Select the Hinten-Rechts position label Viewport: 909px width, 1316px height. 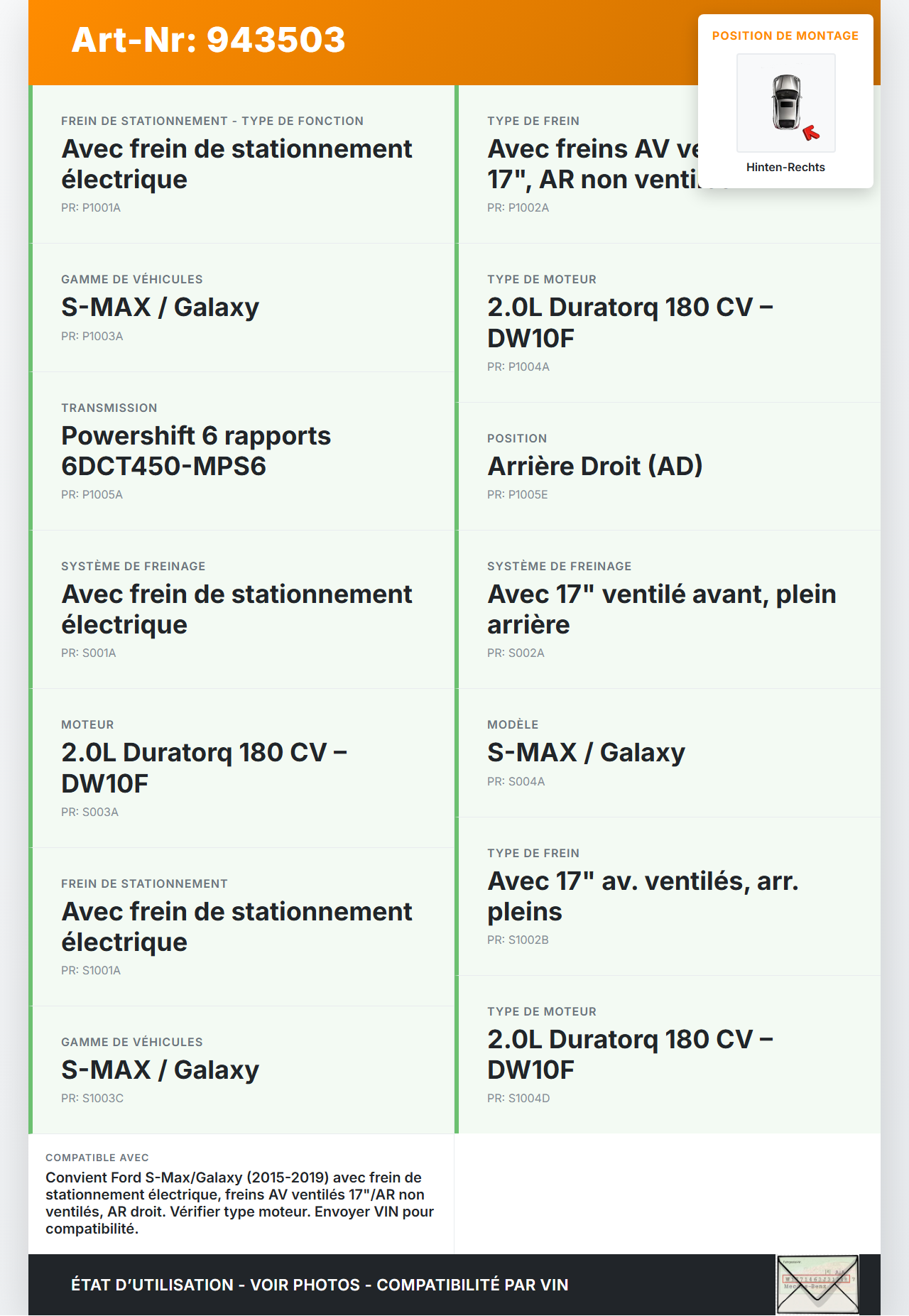click(x=785, y=167)
